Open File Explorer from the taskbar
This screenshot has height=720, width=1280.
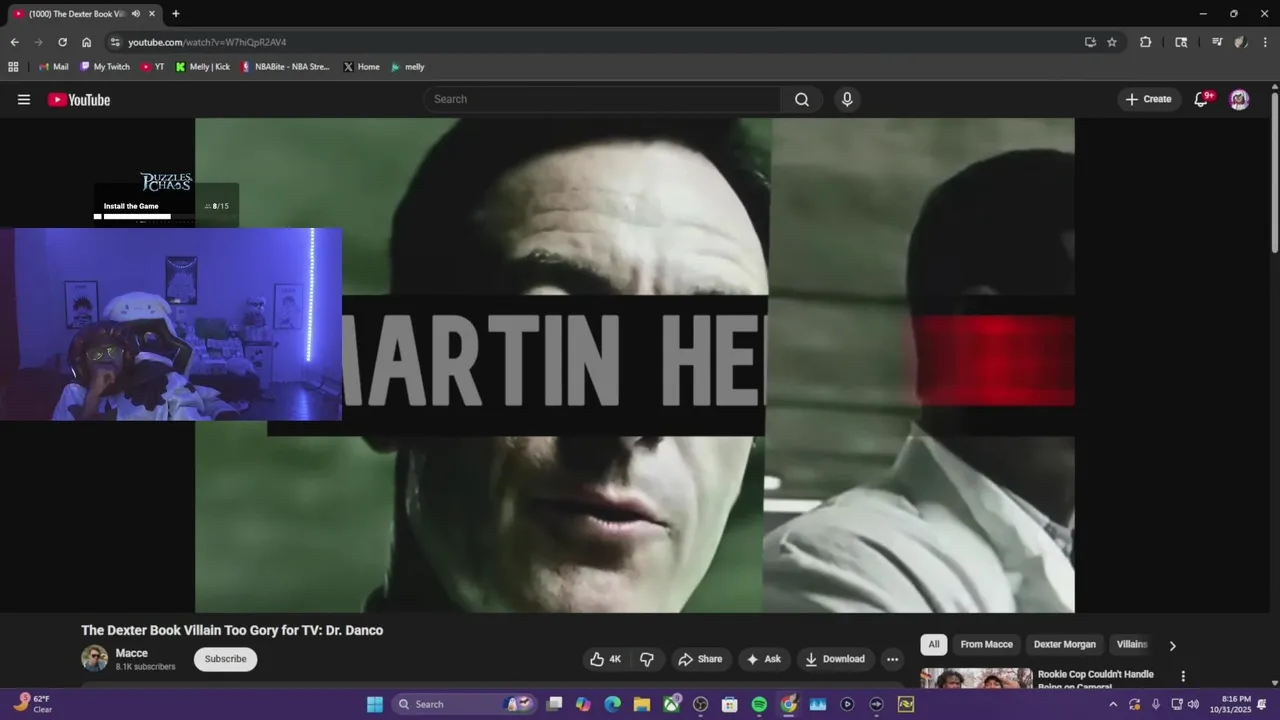(642, 704)
